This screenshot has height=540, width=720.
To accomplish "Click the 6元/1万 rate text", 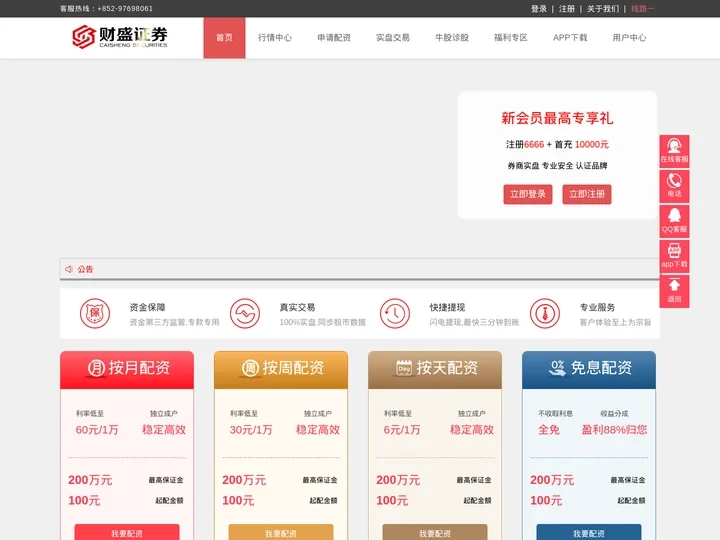I will coord(402,430).
